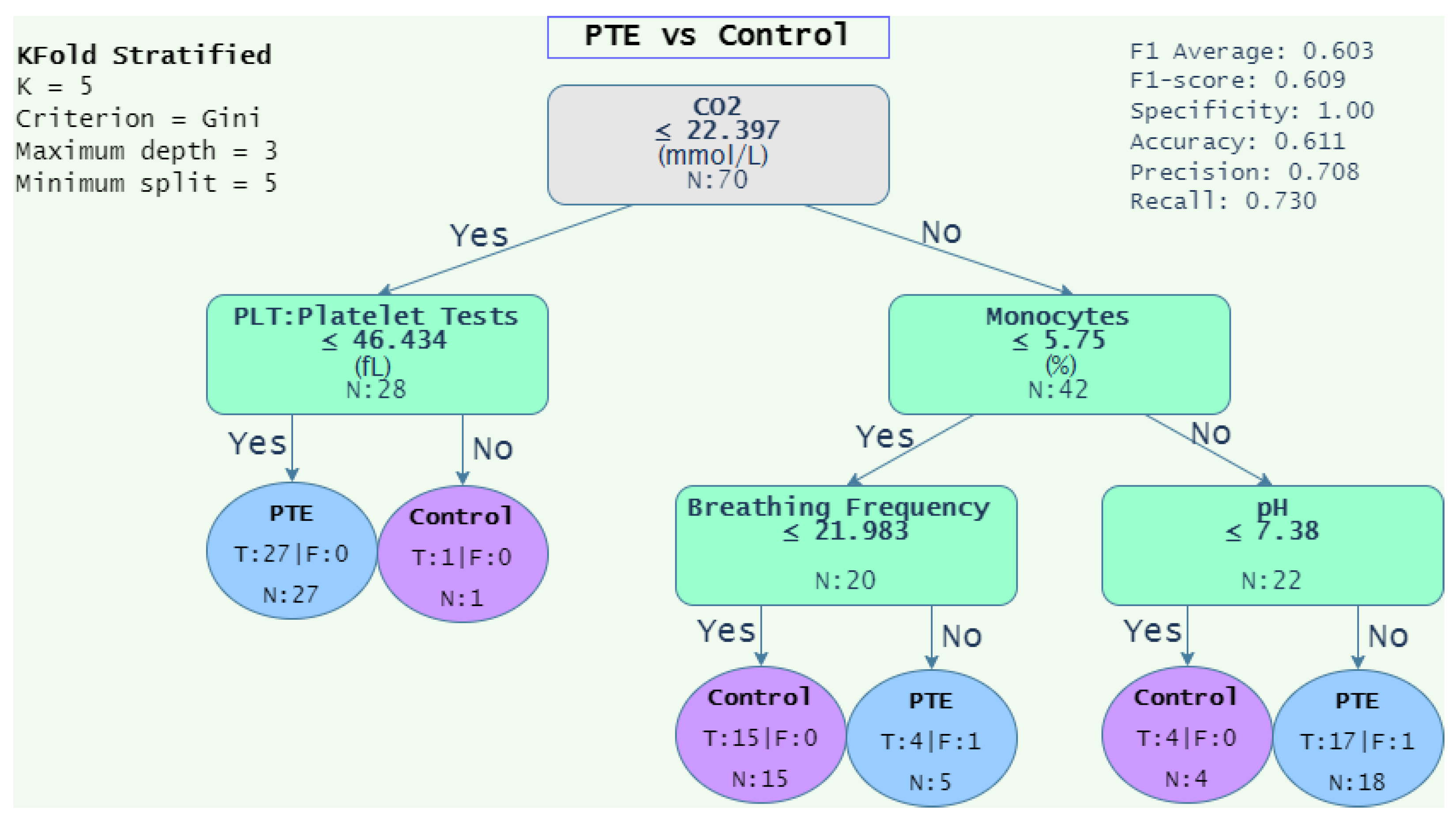Click the Specificity: 1.00 text
The width and height of the screenshot is (1456, 820).
click(1251, 111)
